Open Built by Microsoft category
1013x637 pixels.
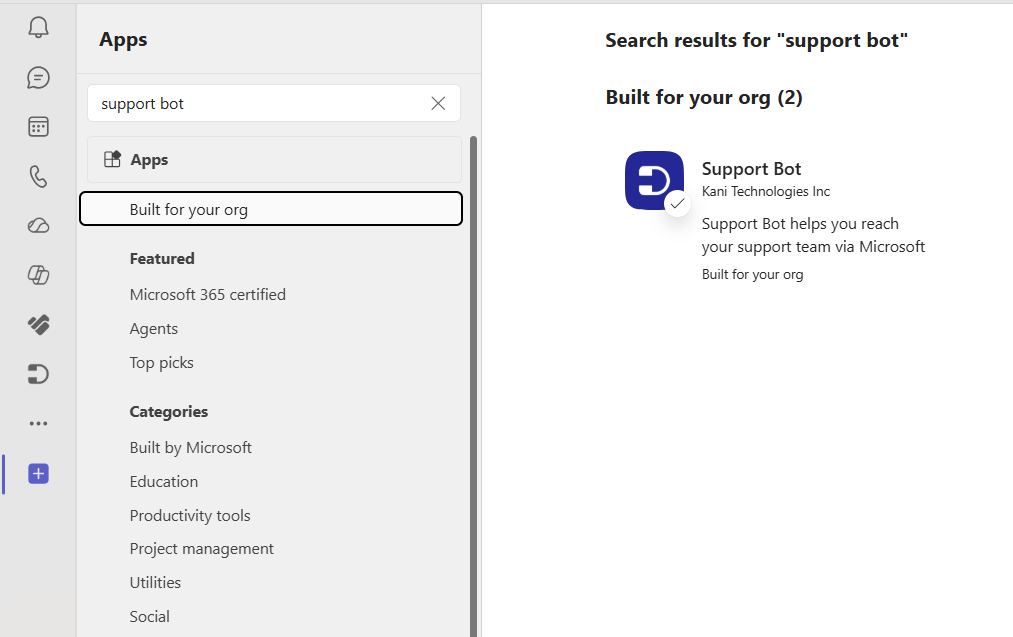(x=191, y=448)
